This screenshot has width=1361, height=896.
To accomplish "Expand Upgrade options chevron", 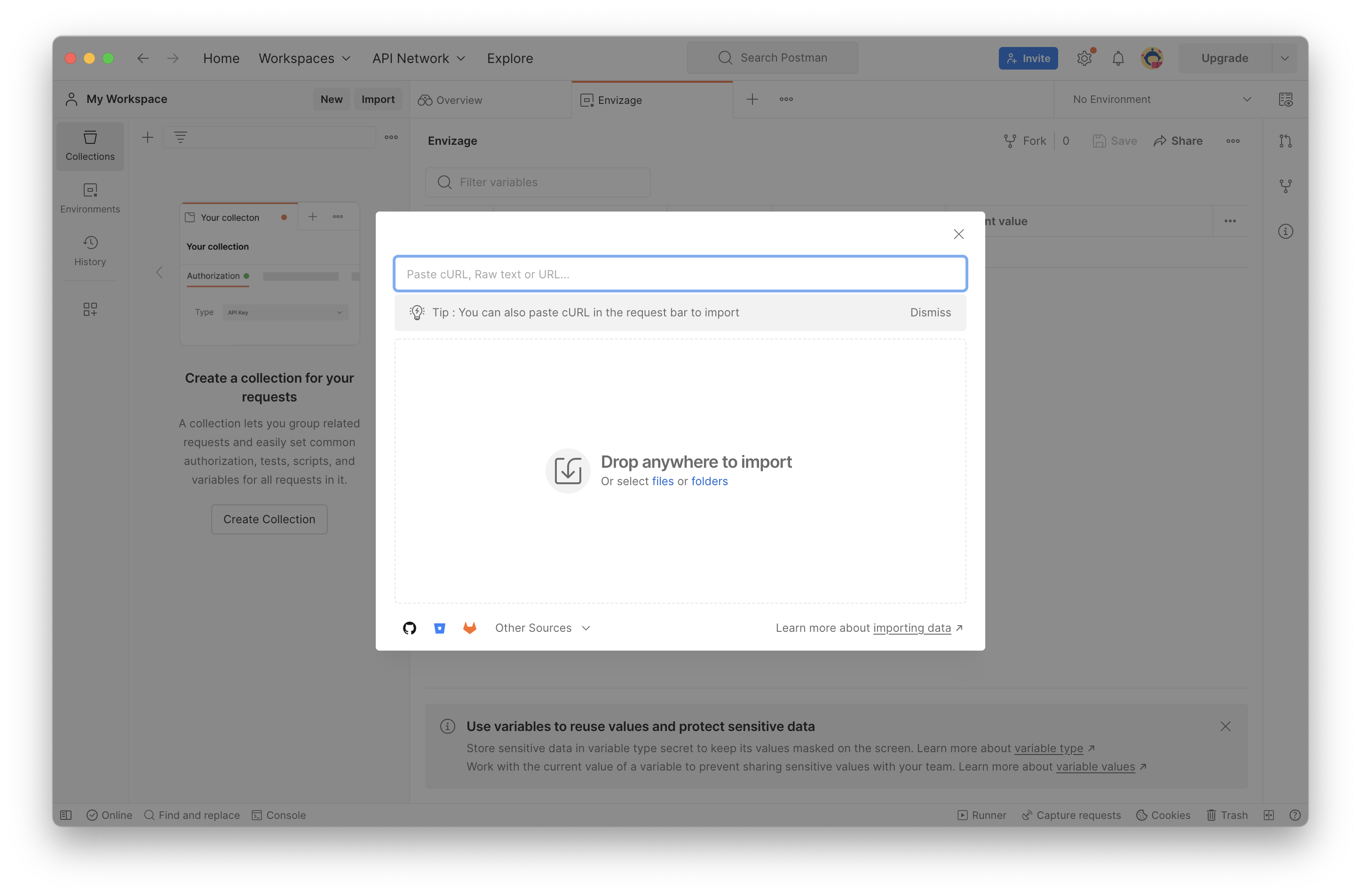I will [x=1284, y=58].
